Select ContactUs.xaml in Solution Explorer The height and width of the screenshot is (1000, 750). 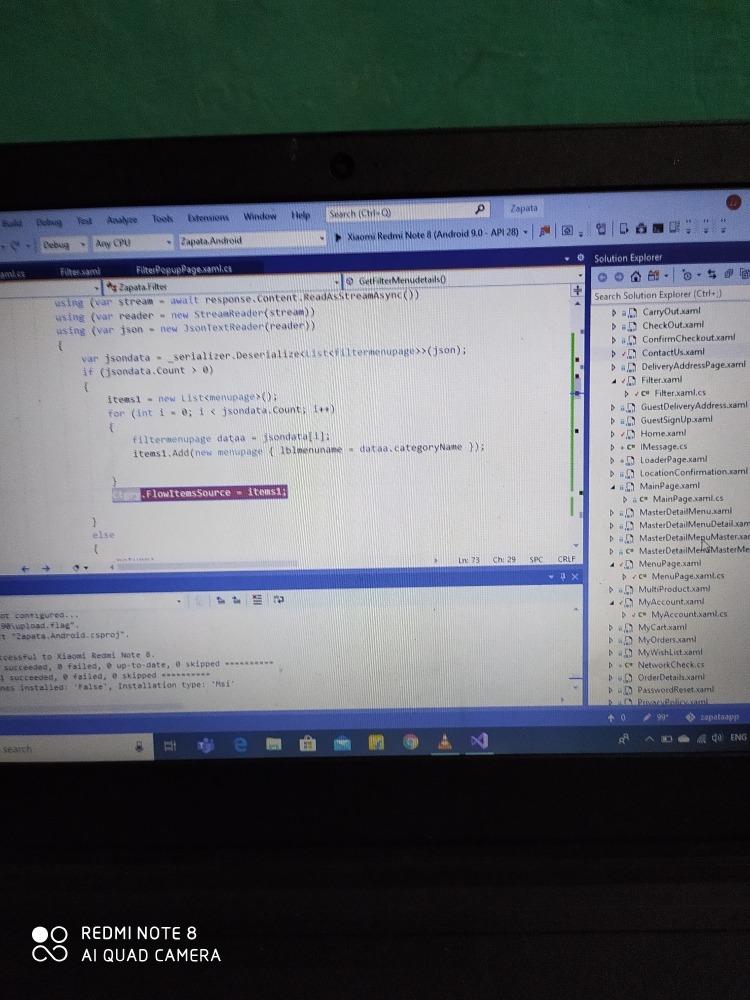(672, 352)
